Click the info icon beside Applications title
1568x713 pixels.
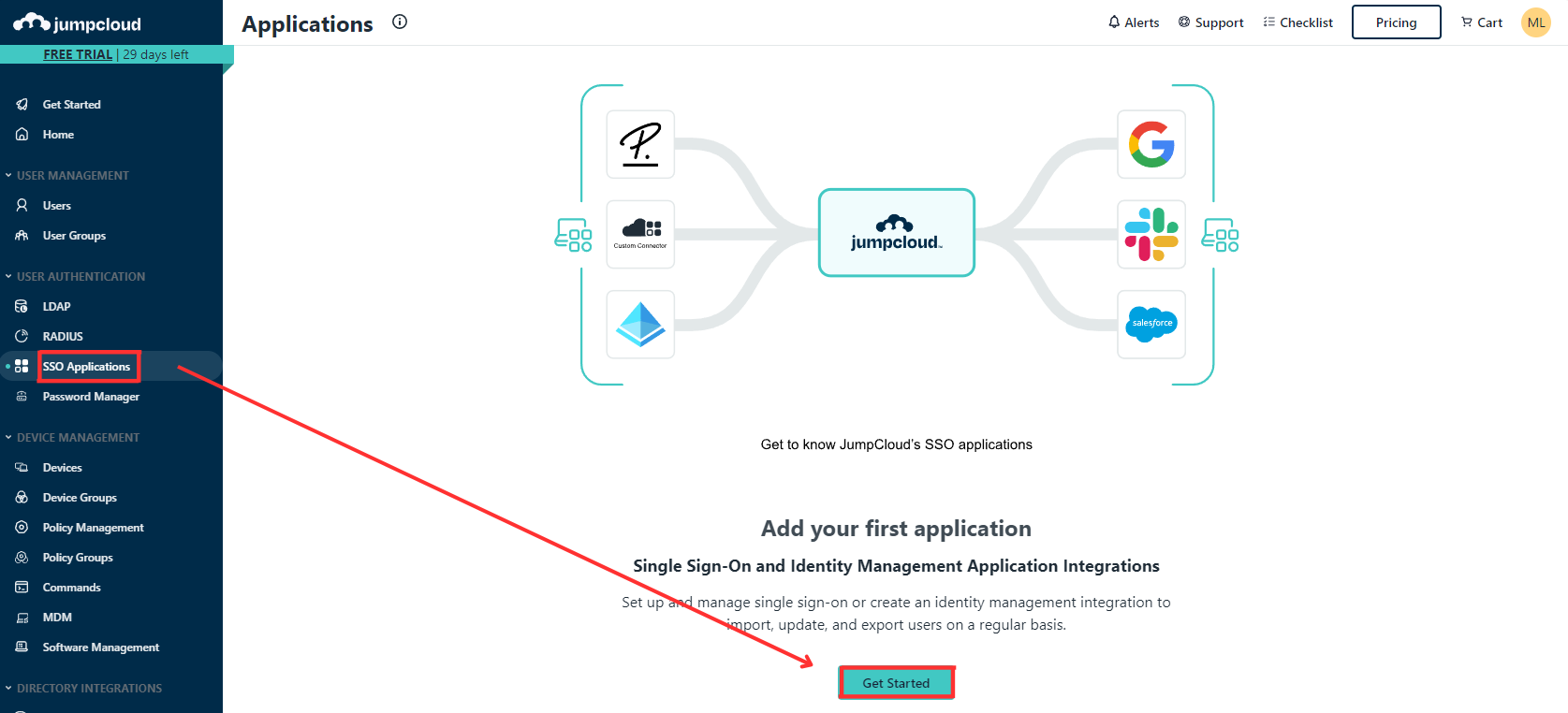400,22
